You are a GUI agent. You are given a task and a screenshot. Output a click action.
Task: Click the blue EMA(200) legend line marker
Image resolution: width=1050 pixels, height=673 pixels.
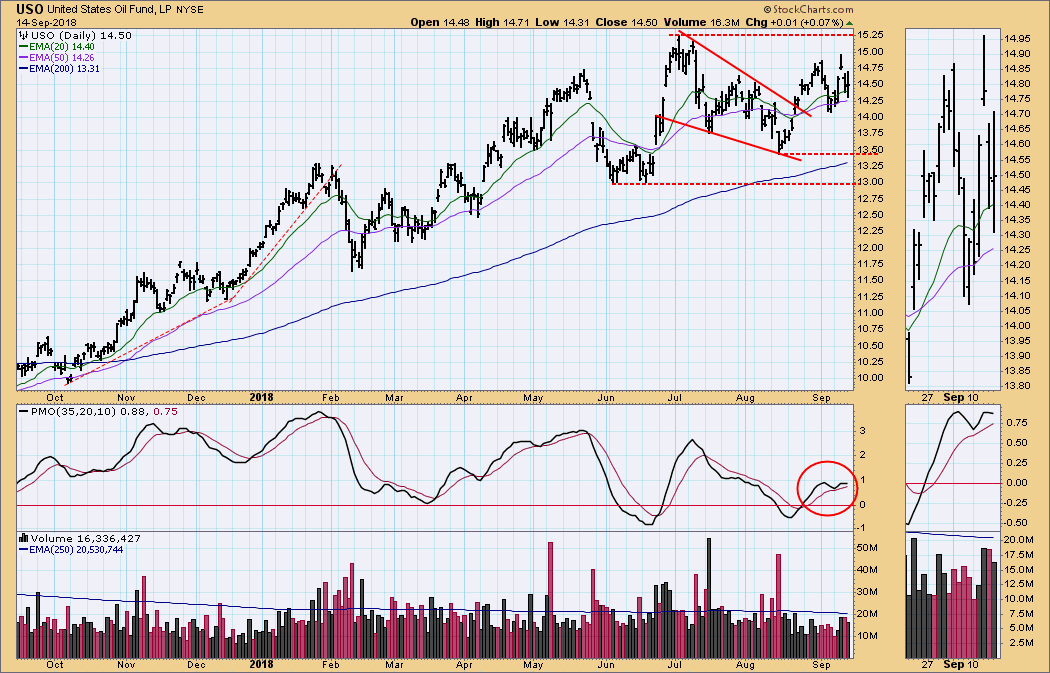[24, 69]
